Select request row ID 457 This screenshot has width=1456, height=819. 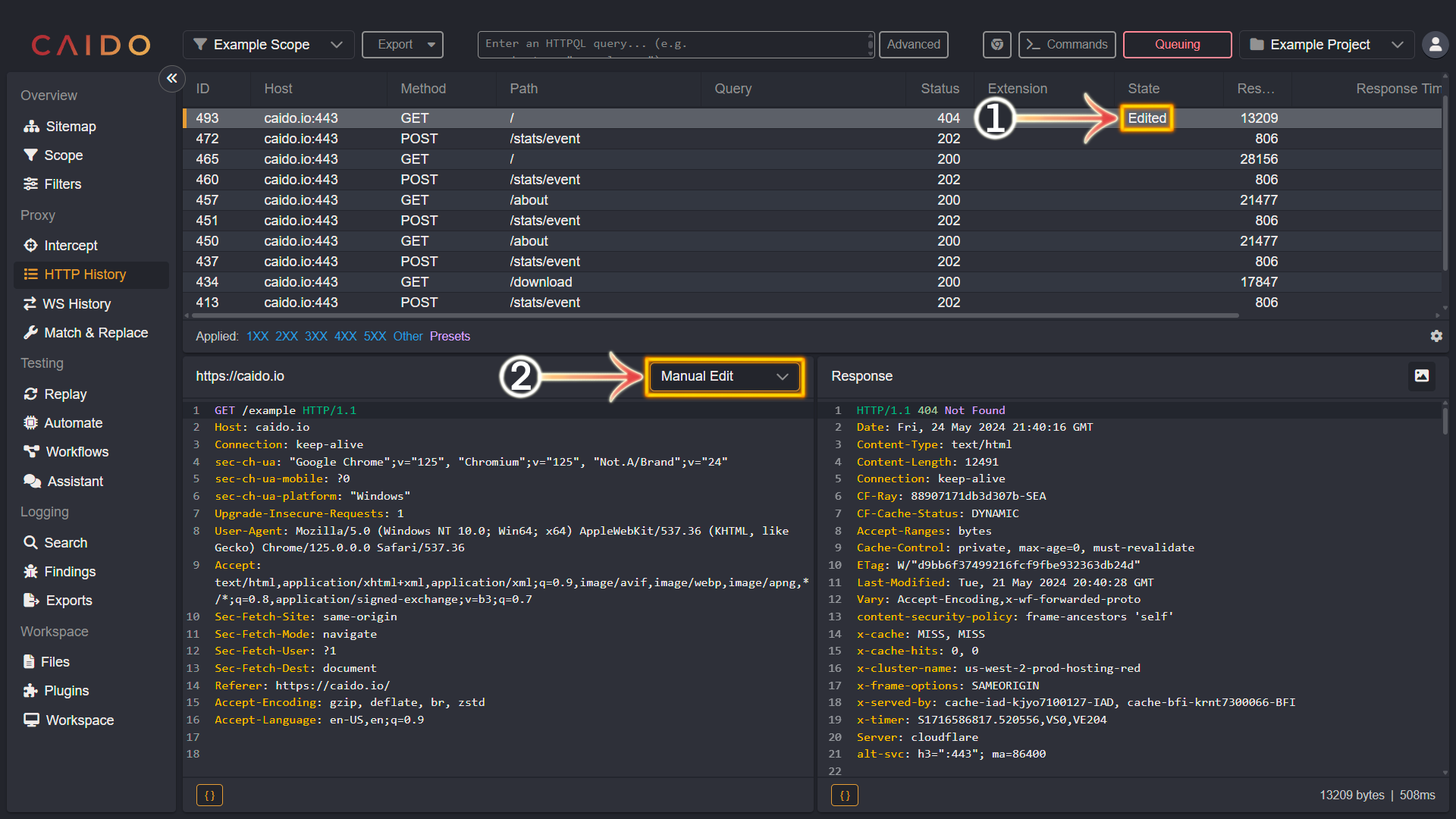coord(812,200)
